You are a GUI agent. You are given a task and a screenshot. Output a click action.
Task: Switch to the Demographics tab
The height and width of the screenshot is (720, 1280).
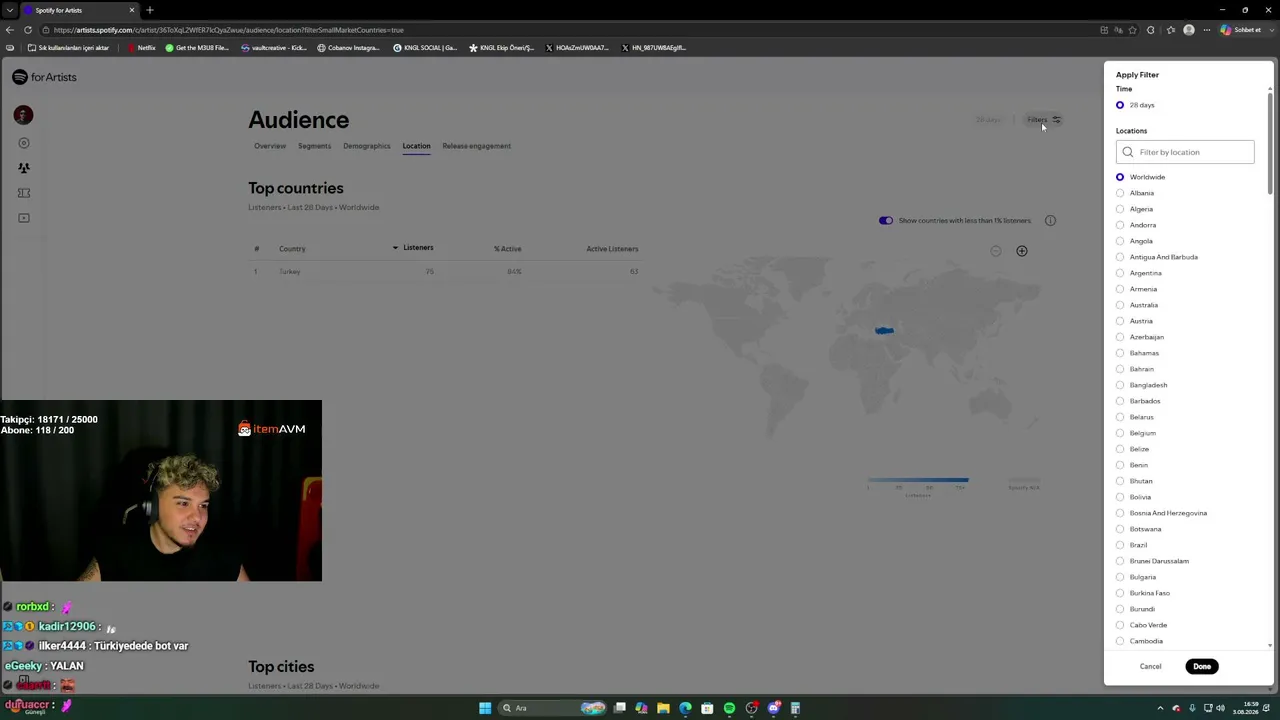[367, 146]
